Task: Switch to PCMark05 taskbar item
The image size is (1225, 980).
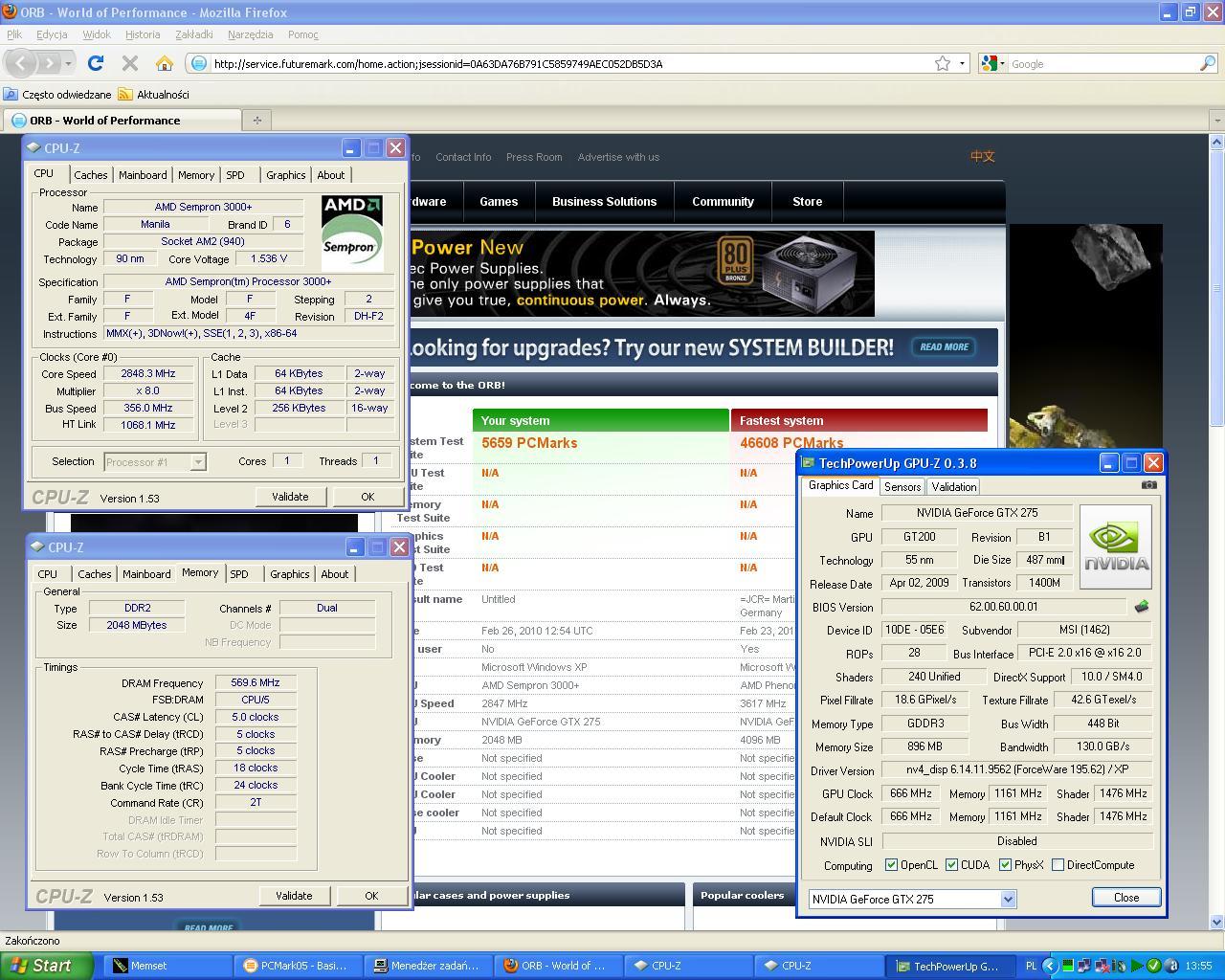Action: tap(300, 966)
